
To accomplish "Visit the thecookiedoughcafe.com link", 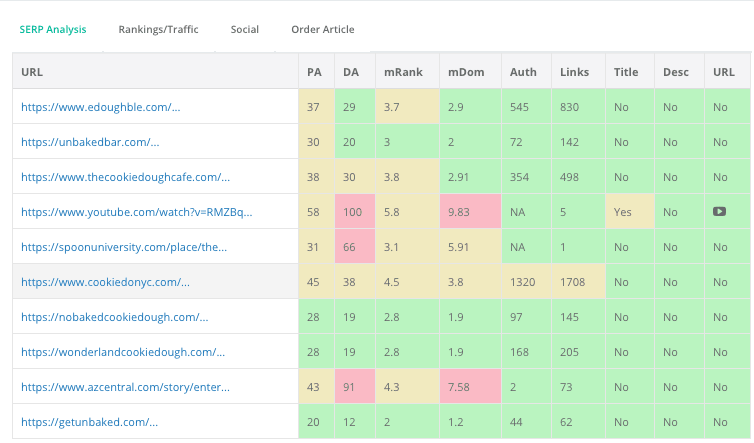I will [126, 177].
